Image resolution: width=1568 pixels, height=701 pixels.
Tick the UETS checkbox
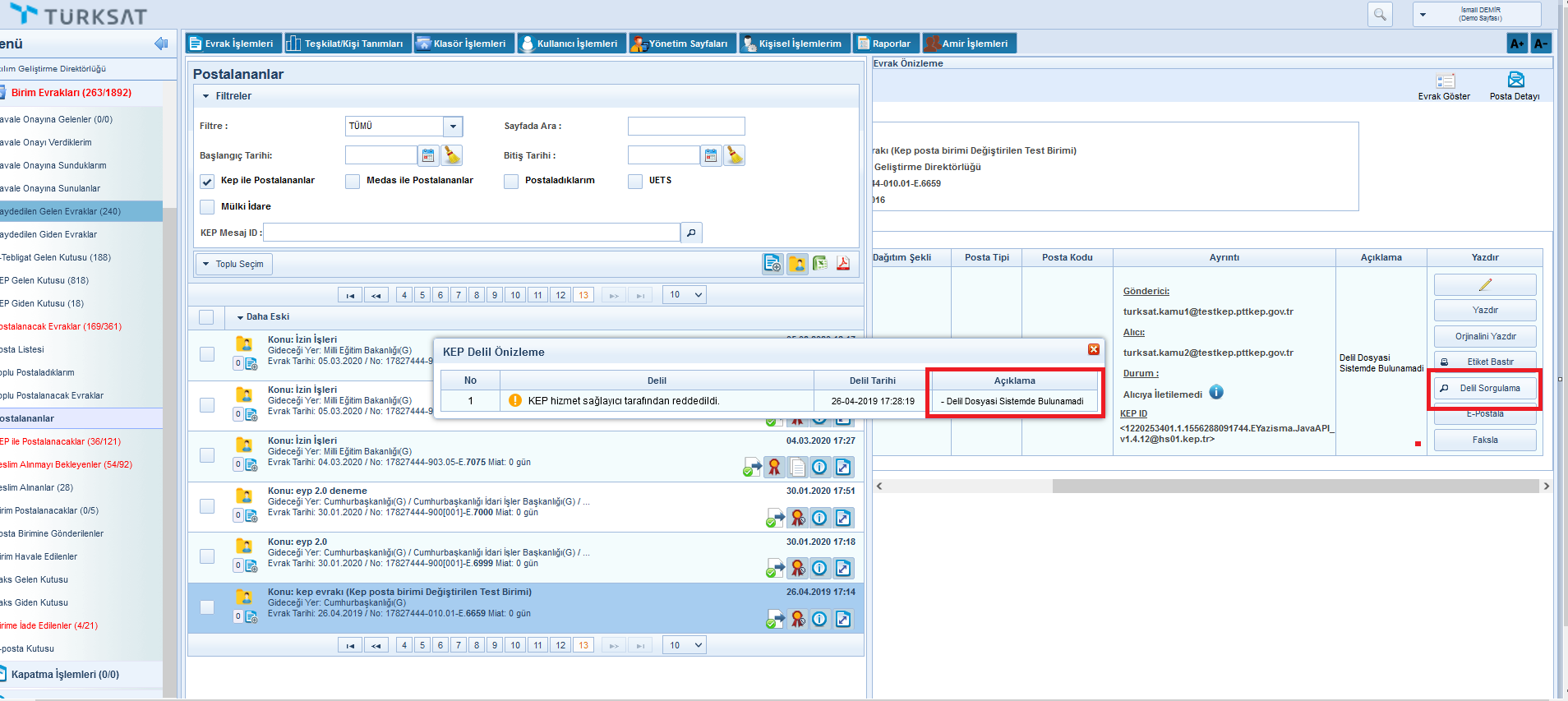pyautogui.click(x=635, y=181)
